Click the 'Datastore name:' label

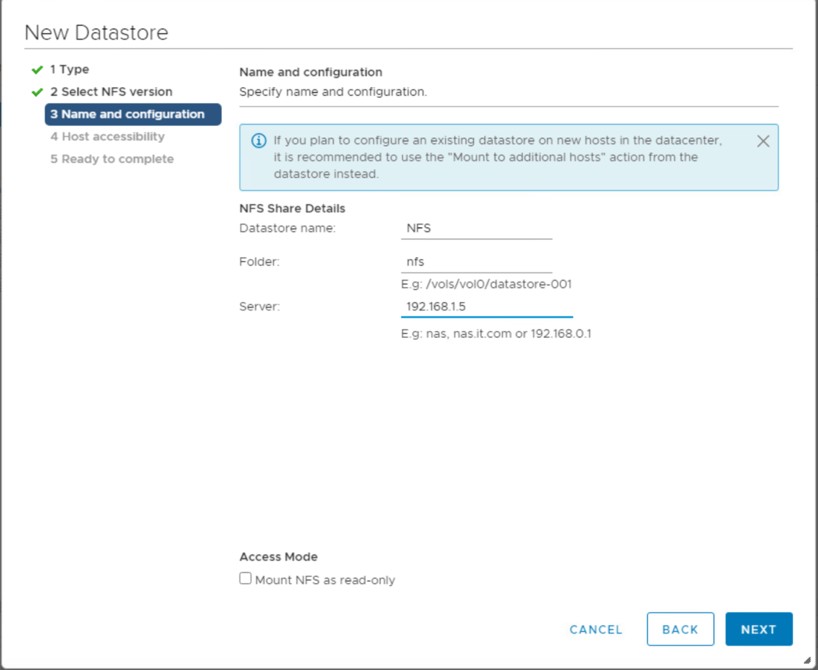pyautogui.click(x=287, y=229)
